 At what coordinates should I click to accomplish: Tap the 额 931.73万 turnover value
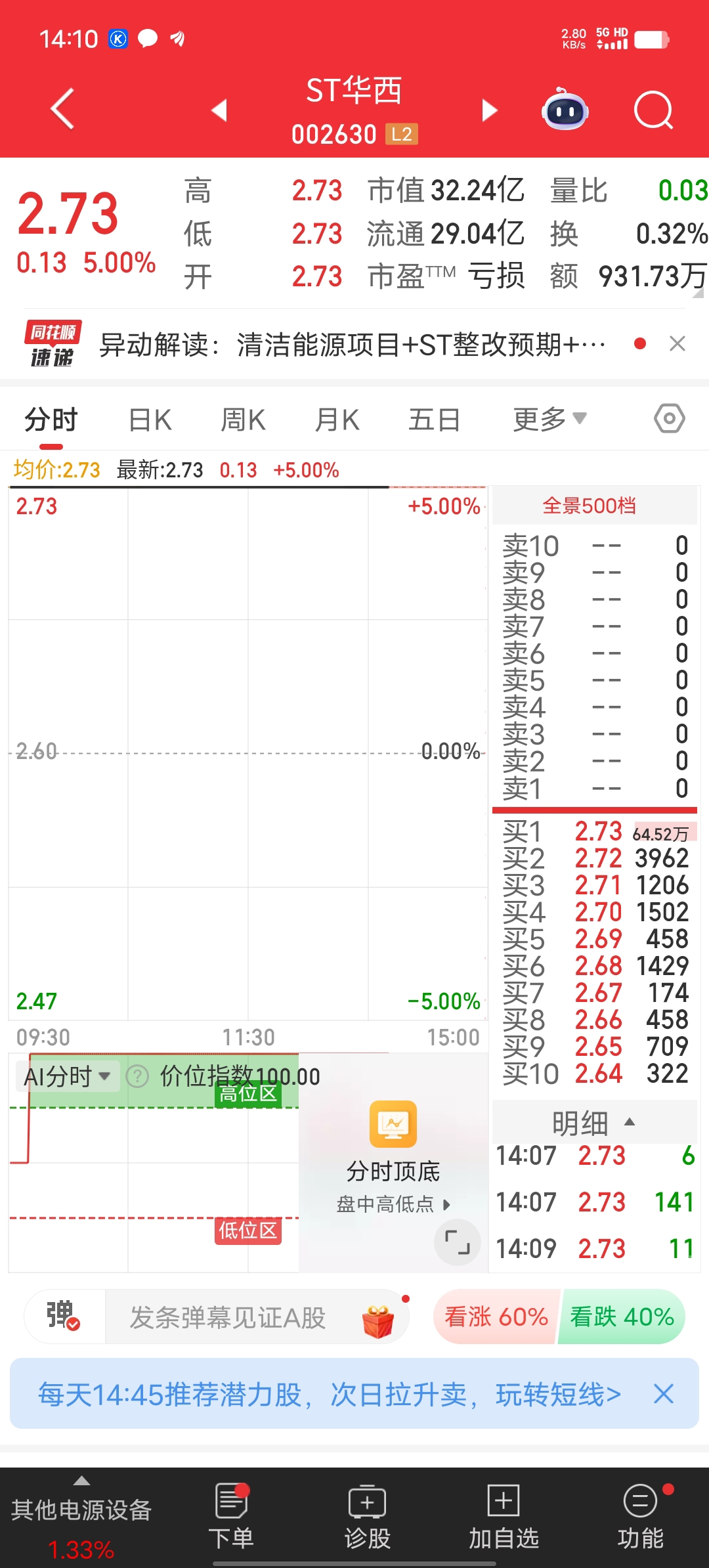pyautogui.click(x=629, y=276)
